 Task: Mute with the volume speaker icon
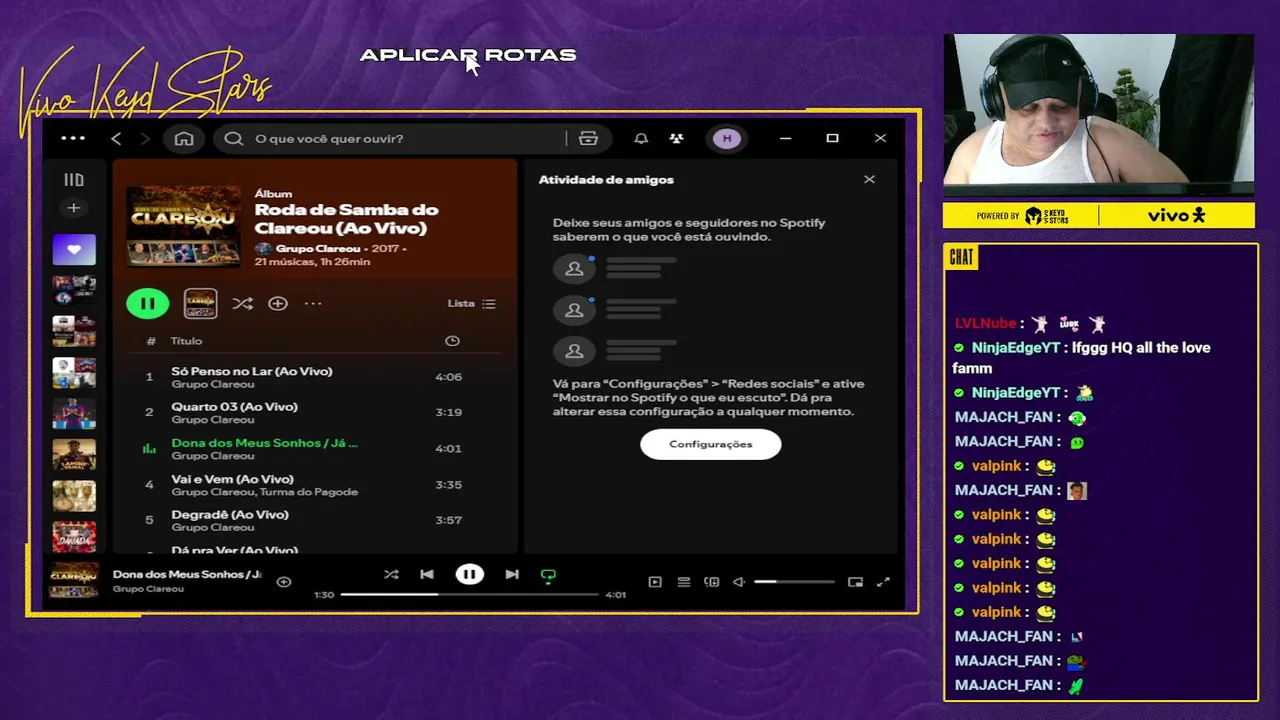click(739, 582)
